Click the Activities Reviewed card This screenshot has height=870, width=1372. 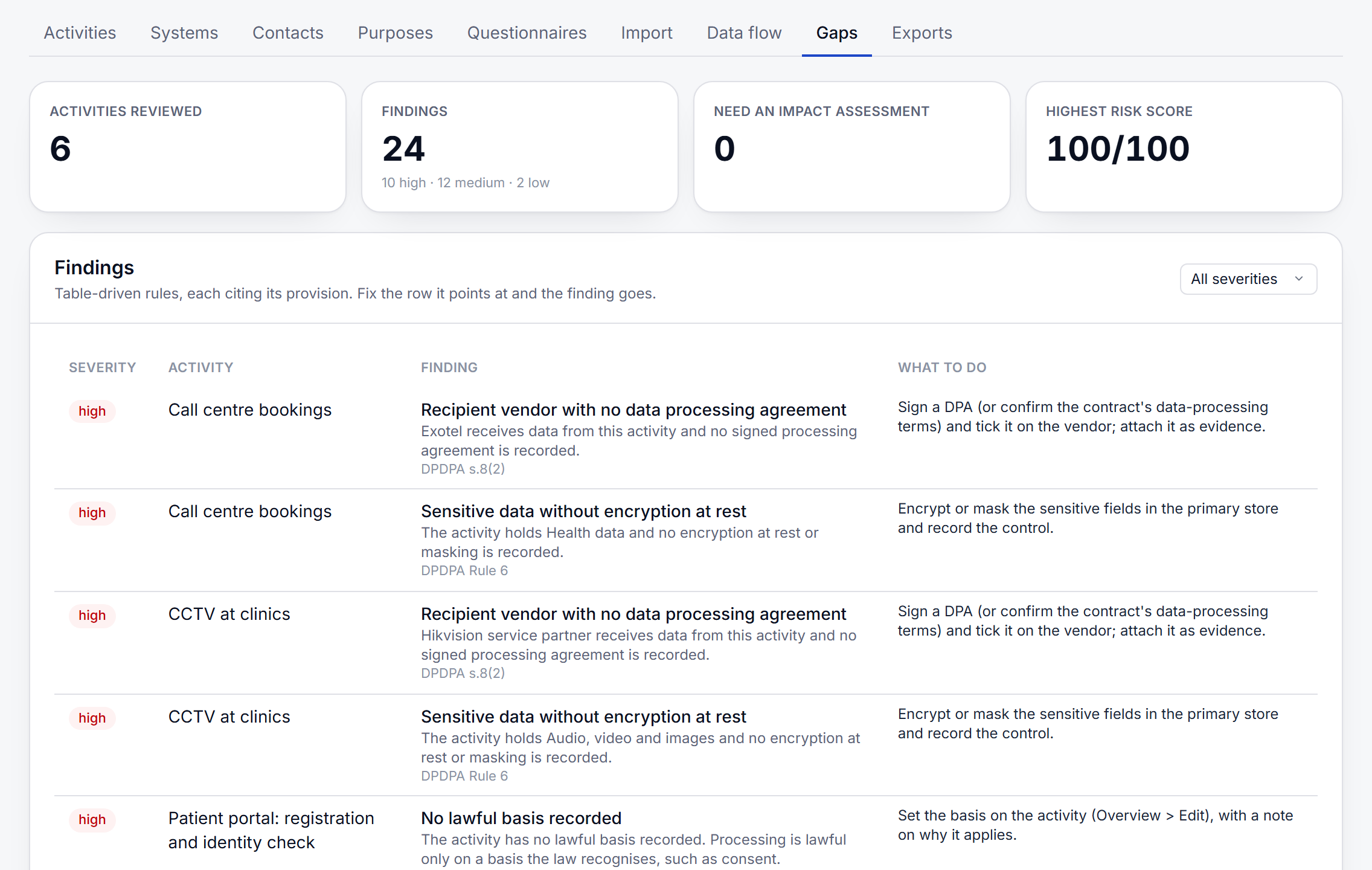[188, 147]
